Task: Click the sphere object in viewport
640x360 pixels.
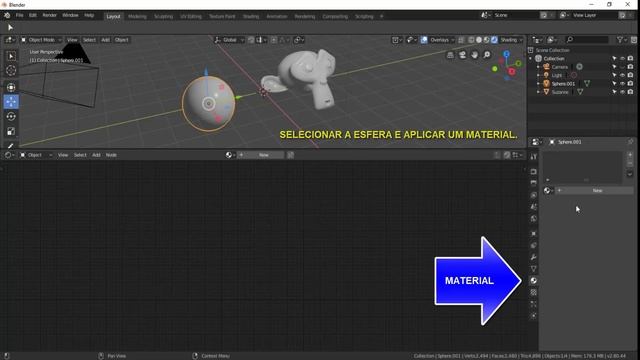Action: (x=209, y=104)
